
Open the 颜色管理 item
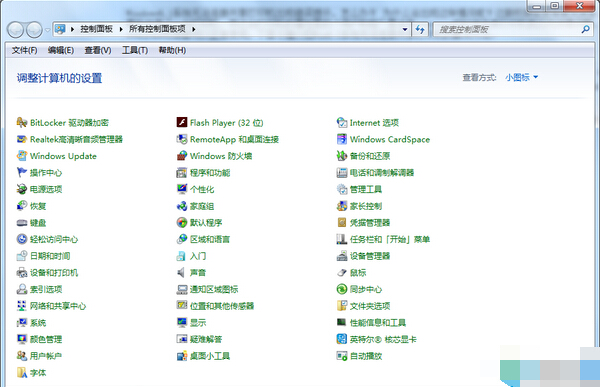(39, 339)
